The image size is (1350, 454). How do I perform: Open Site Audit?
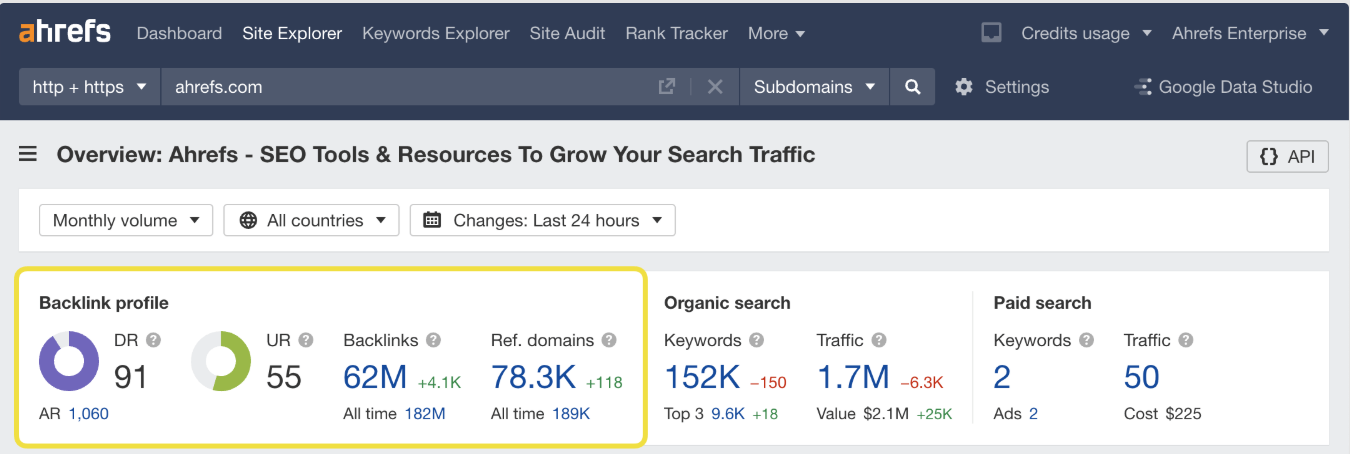click(567, 33)
